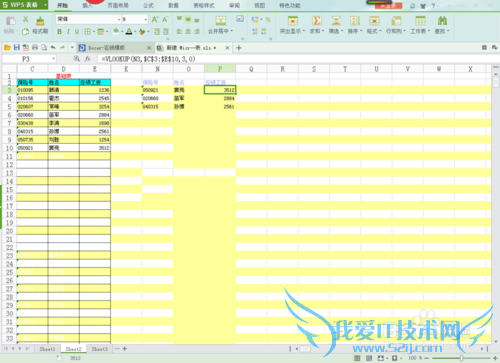Click the magnifier icon beside fx
The width and height of the screenshot is (500, 363).
tap(77, 59)
